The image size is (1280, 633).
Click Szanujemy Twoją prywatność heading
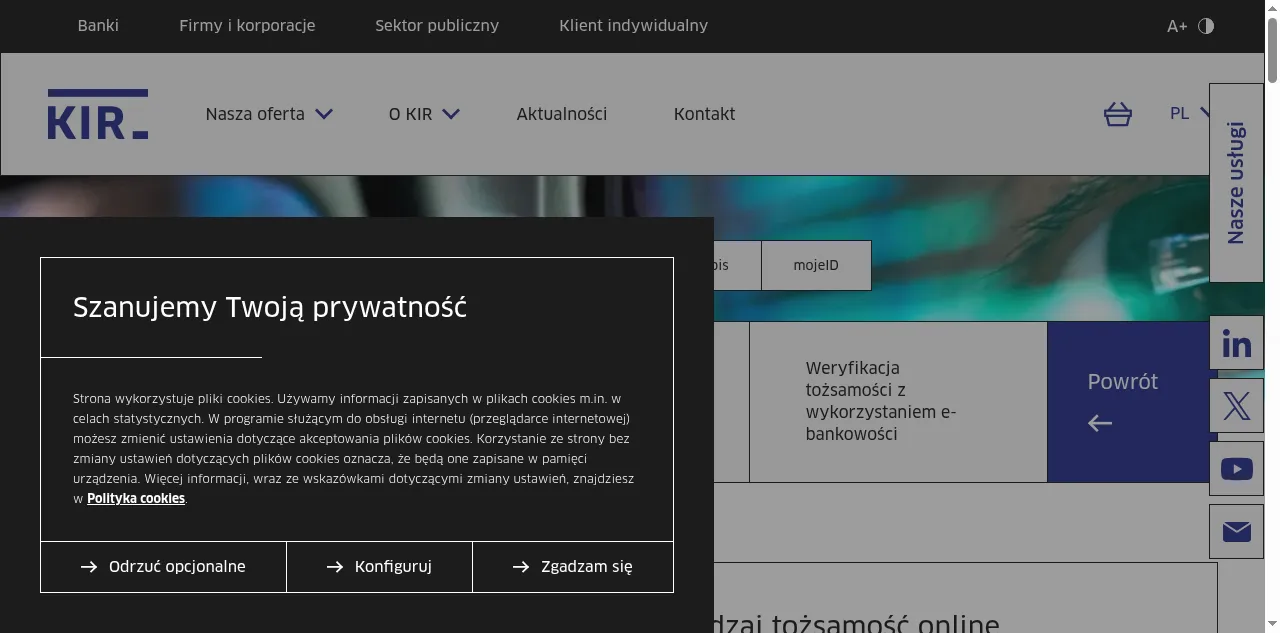click(x=270, y=307)
